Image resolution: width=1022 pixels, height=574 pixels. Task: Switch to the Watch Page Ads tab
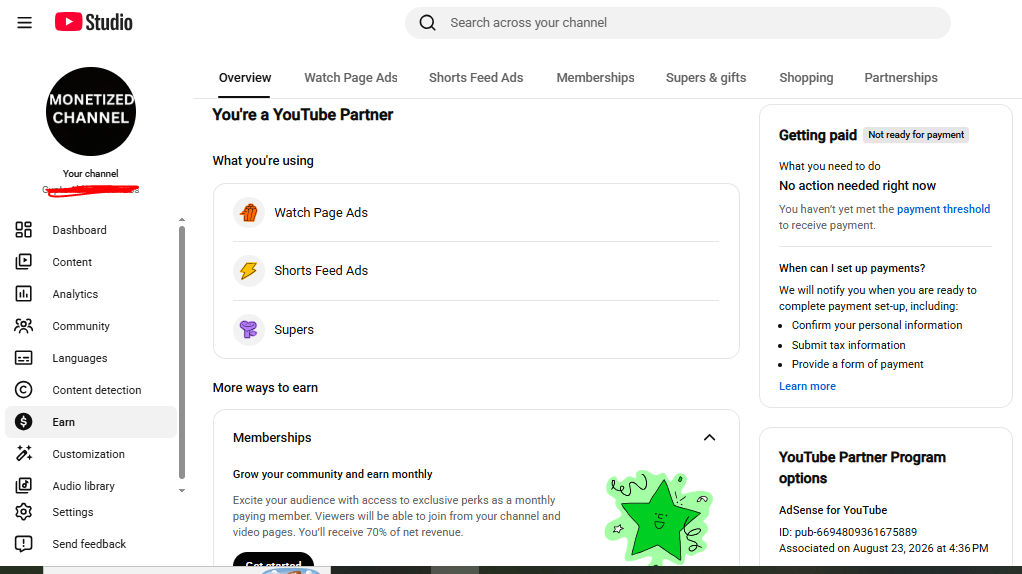pyautogui.click(x=351, y=78)
